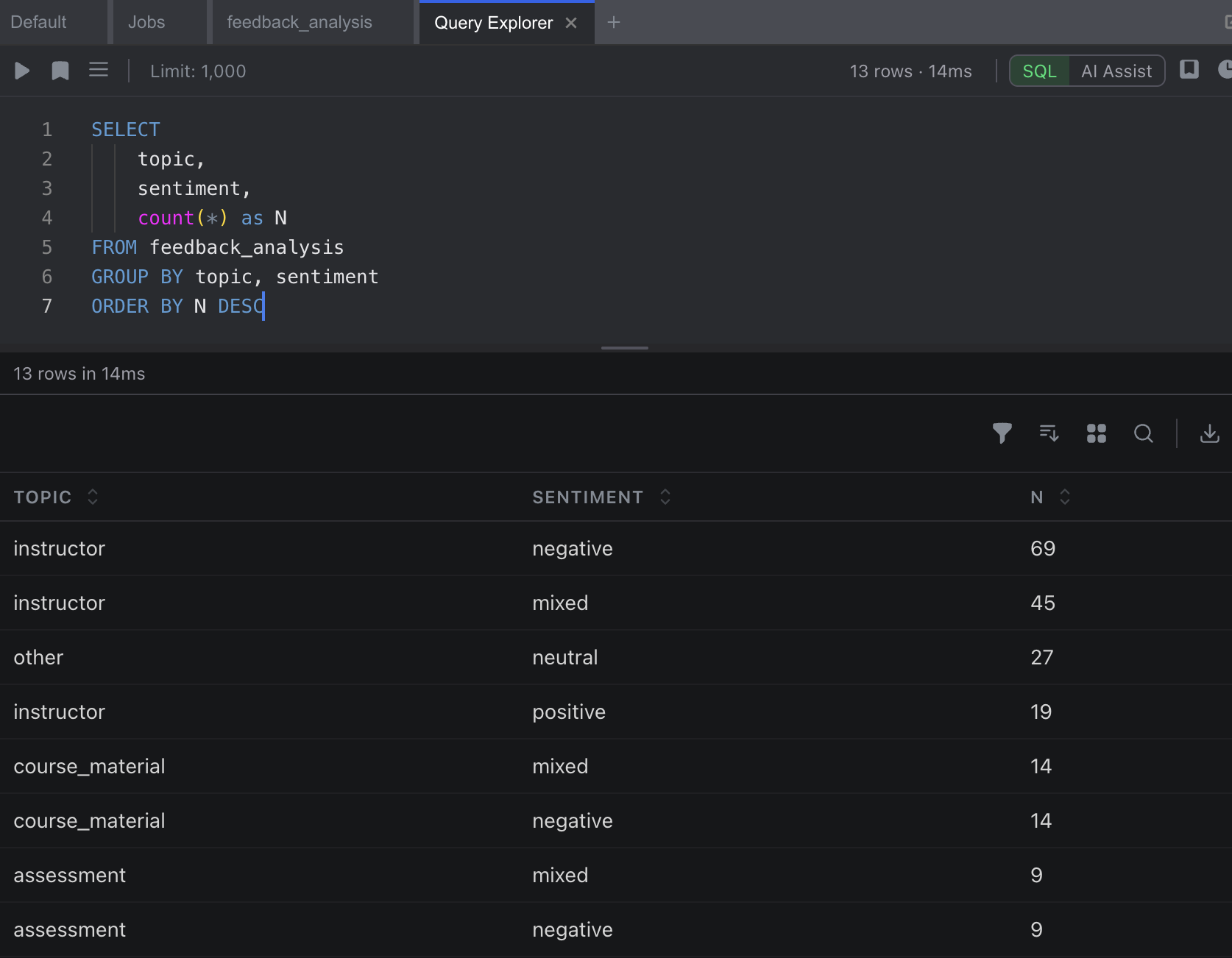
Task: Filter results with the funnel icon
Action: tap(1002, 433)
